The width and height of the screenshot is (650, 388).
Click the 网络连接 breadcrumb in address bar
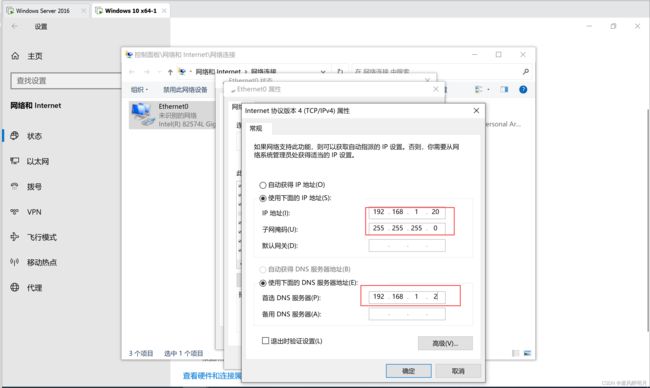(264, 71)
